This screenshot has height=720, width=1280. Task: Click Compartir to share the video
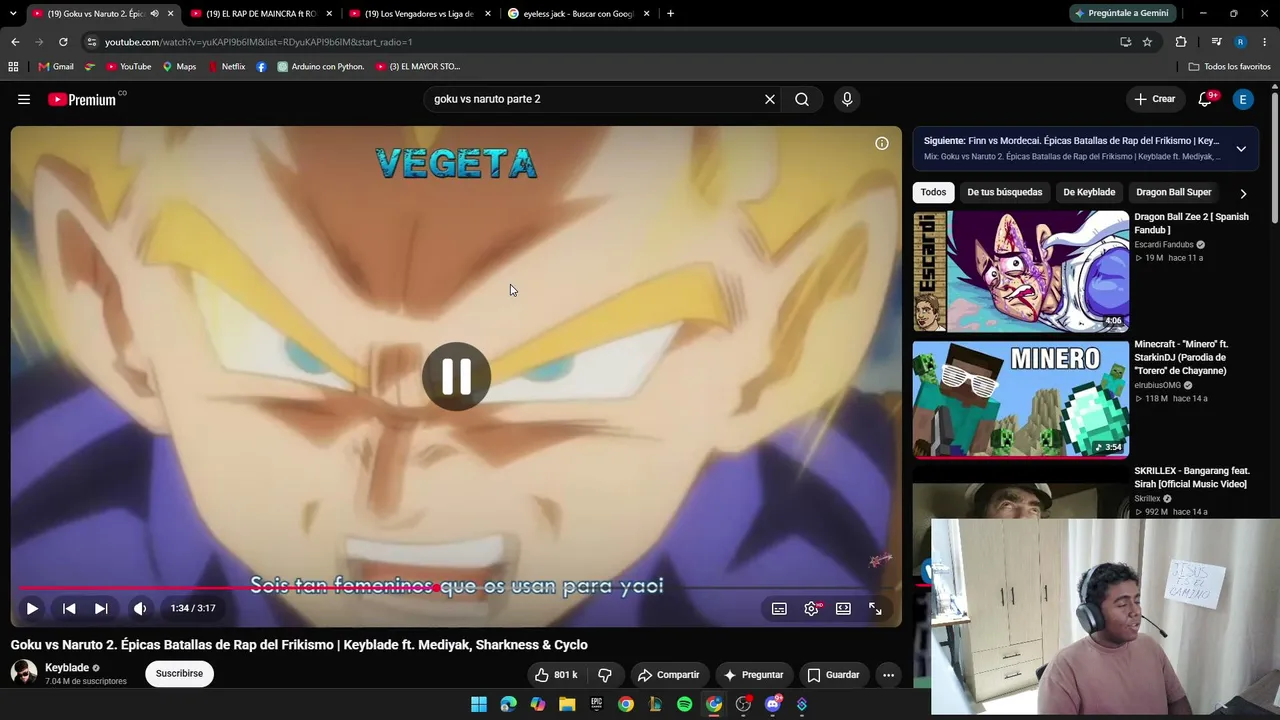coord(669,675)
